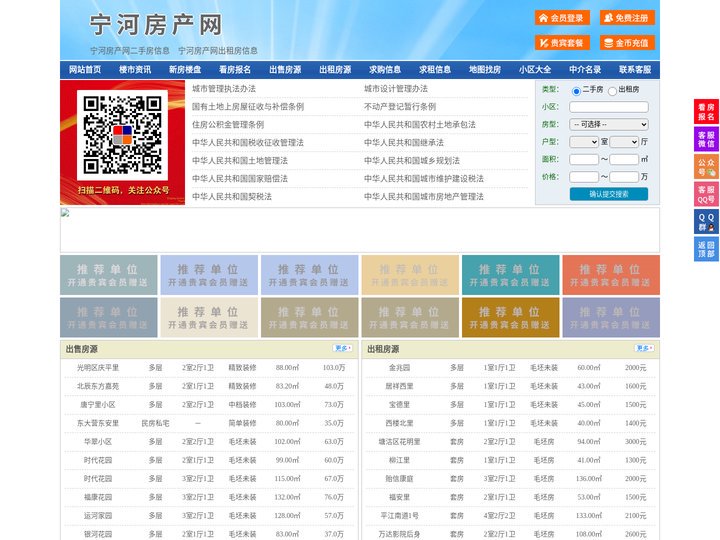The width and height of the screenshot is (720, 540).
Task: Focus the maximum 价格 input field
Action: click(x=624, y=177)
